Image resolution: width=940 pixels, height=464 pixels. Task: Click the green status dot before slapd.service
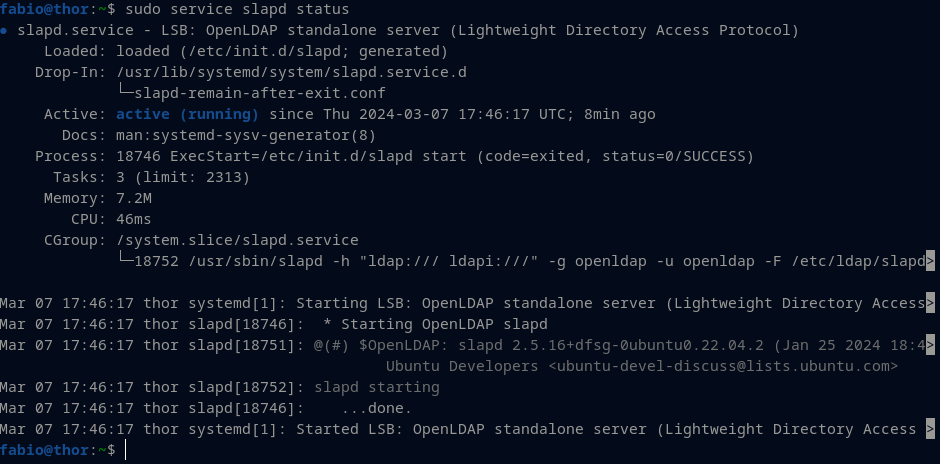click(x=5, y=31)
